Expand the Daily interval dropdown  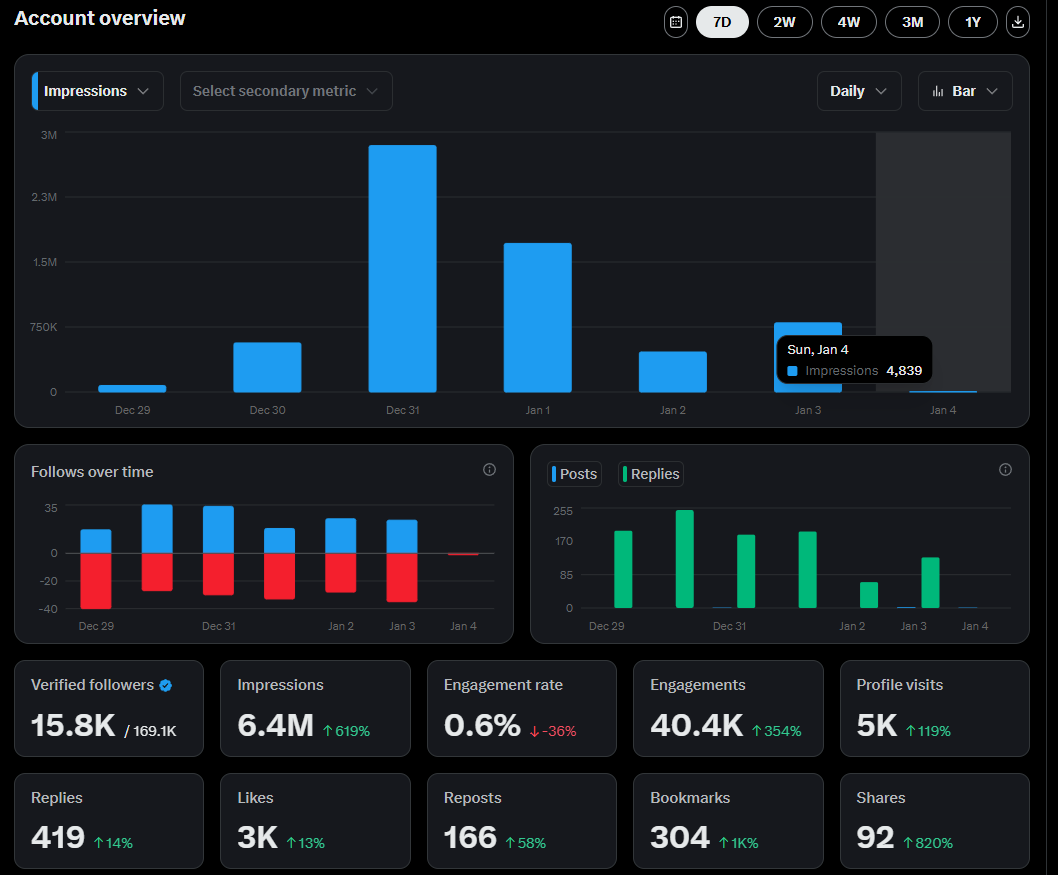(858, 91)
